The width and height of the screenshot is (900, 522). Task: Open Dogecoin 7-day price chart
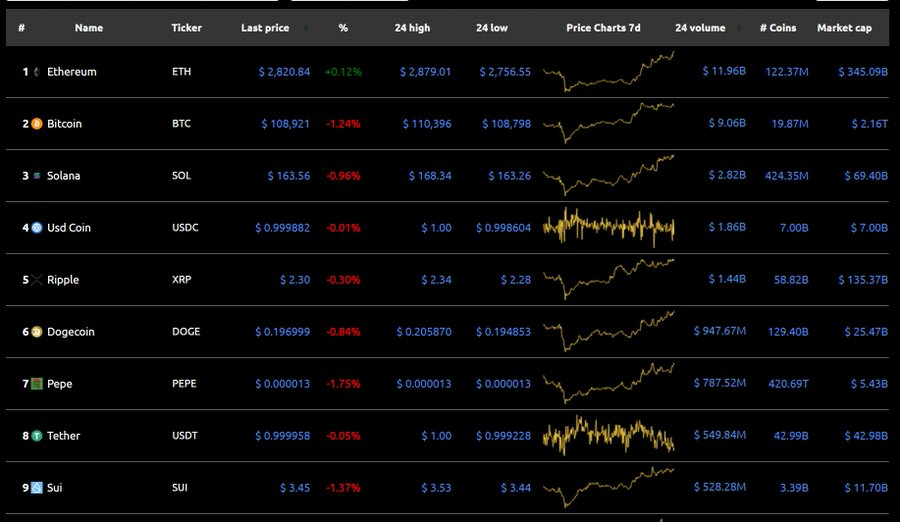(x=608, y=331)
